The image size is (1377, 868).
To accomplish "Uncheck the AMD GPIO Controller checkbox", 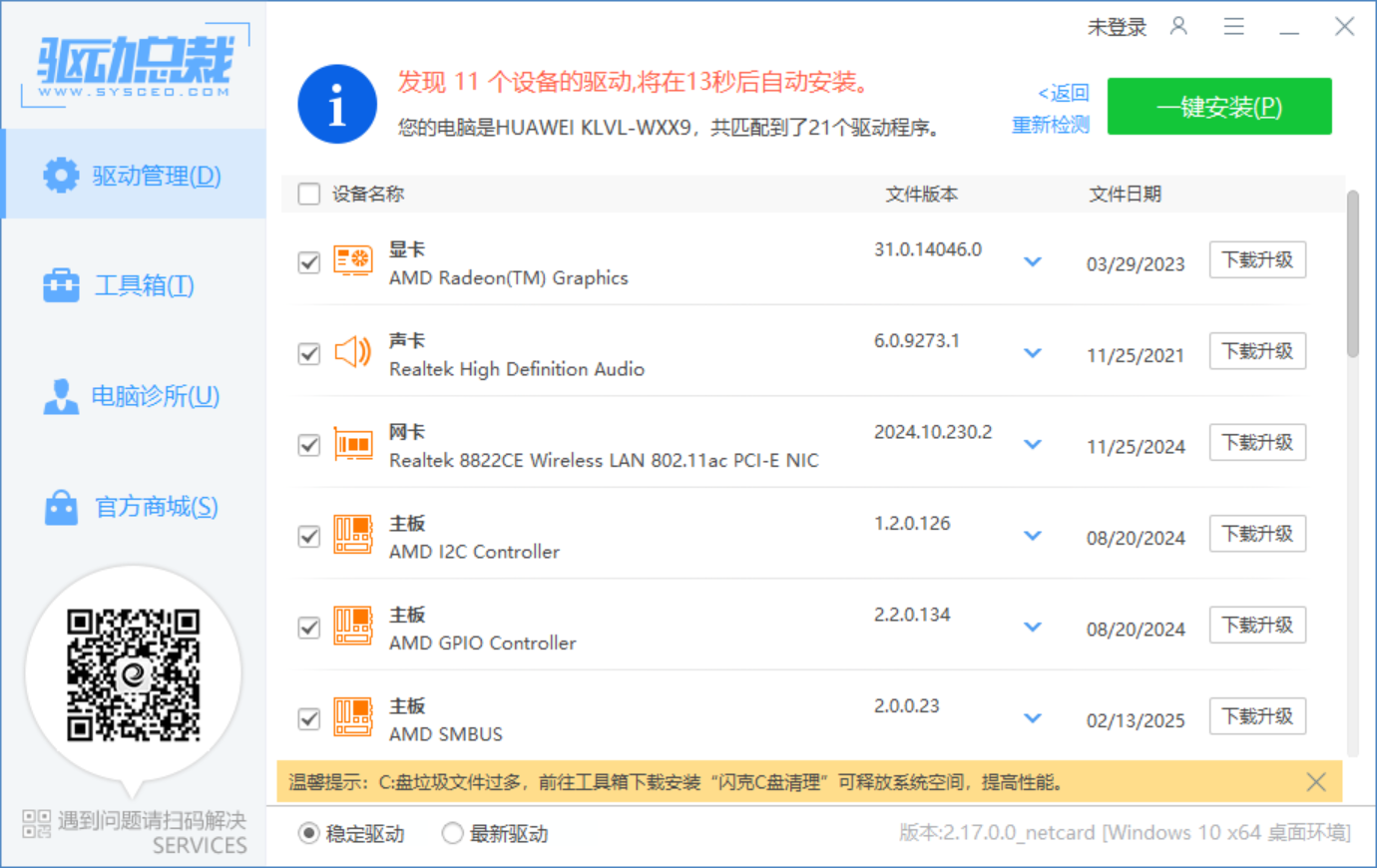I will tap(309, 628).
